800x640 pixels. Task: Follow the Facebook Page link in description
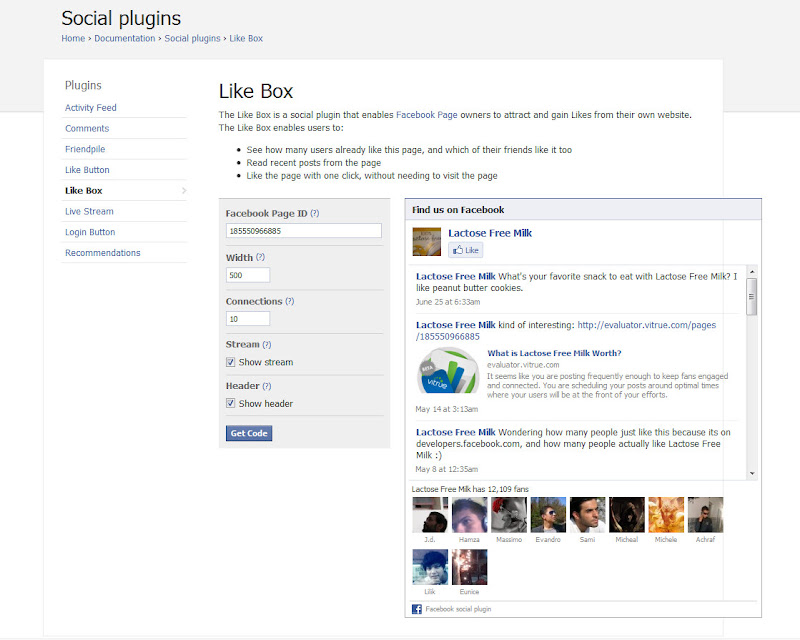[427, 115]
